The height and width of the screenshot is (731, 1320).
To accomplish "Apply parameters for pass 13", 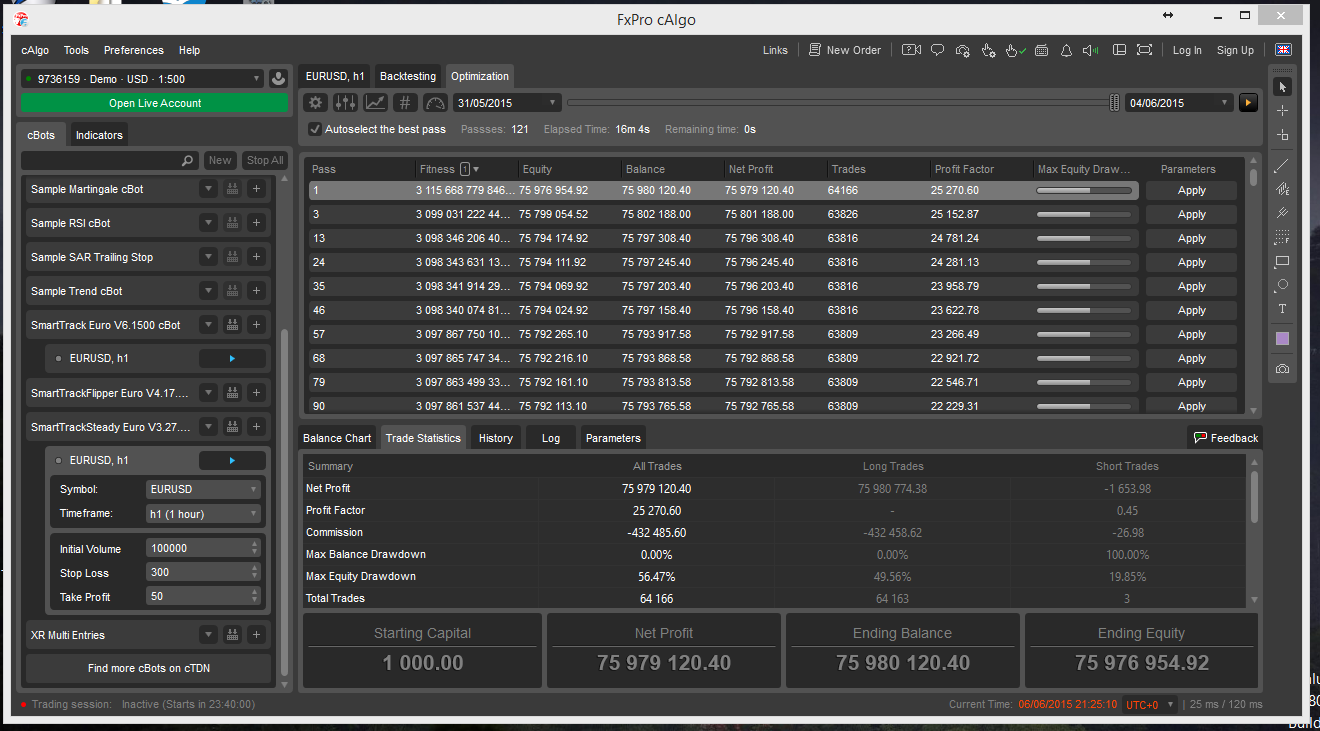I will coord(1192,238).
